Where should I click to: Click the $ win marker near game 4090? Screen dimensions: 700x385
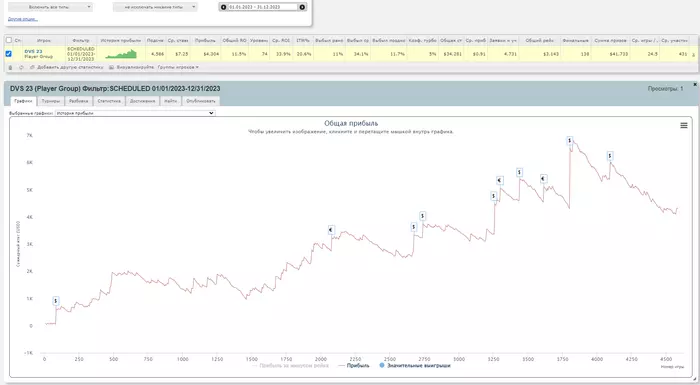[610, 156]
